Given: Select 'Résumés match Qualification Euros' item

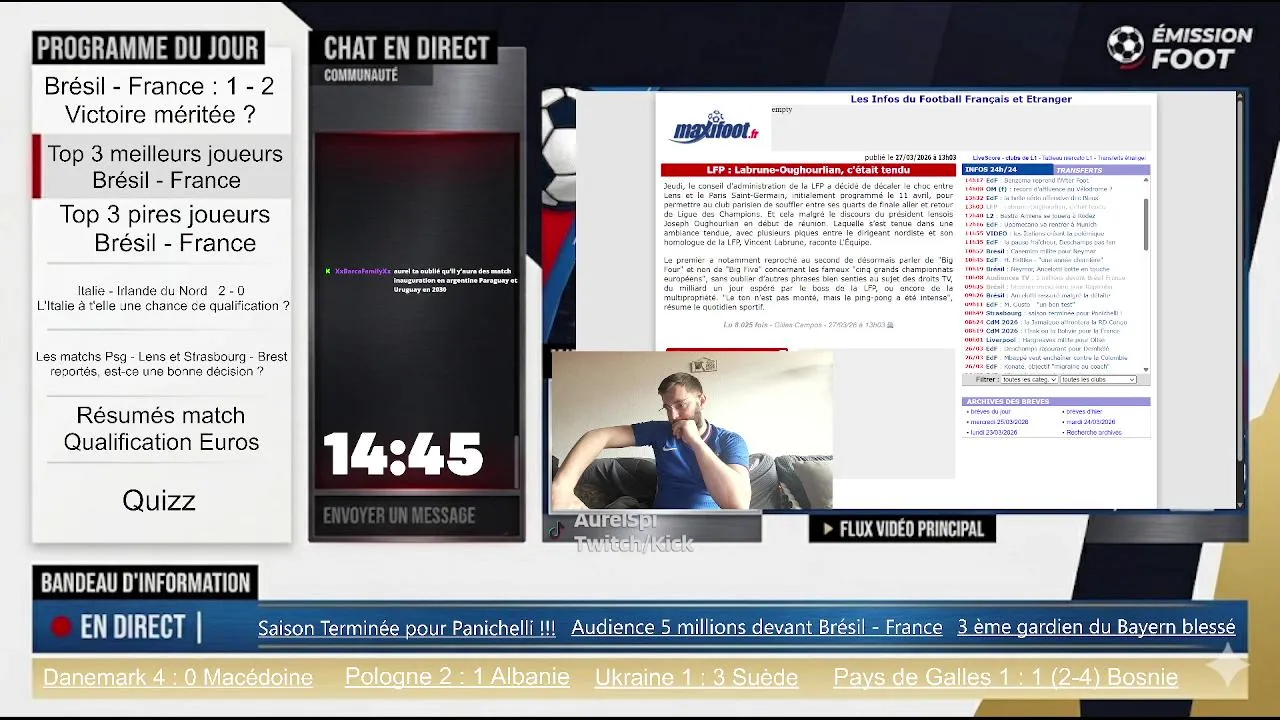Looking at the screenshot, I should tap(161, 428).
